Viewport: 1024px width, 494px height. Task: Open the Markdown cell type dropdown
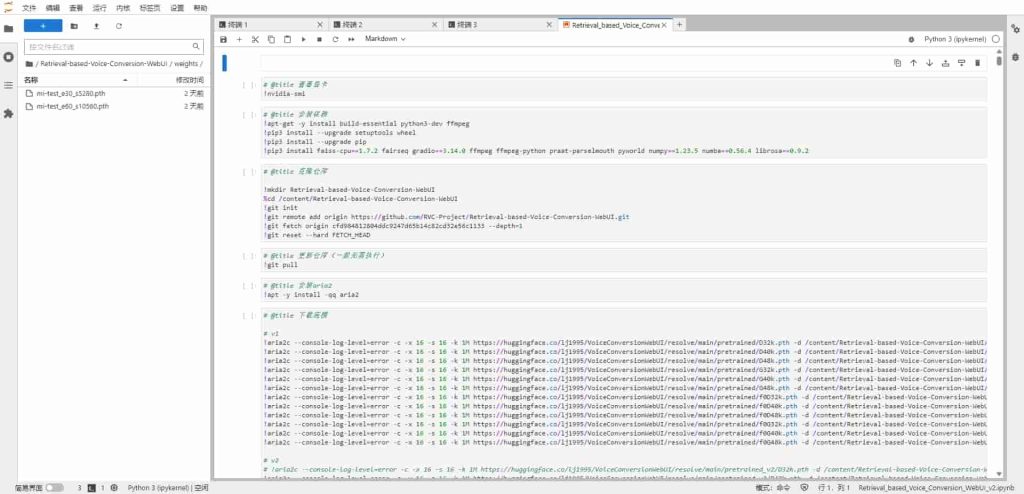(x=385, y=39)
